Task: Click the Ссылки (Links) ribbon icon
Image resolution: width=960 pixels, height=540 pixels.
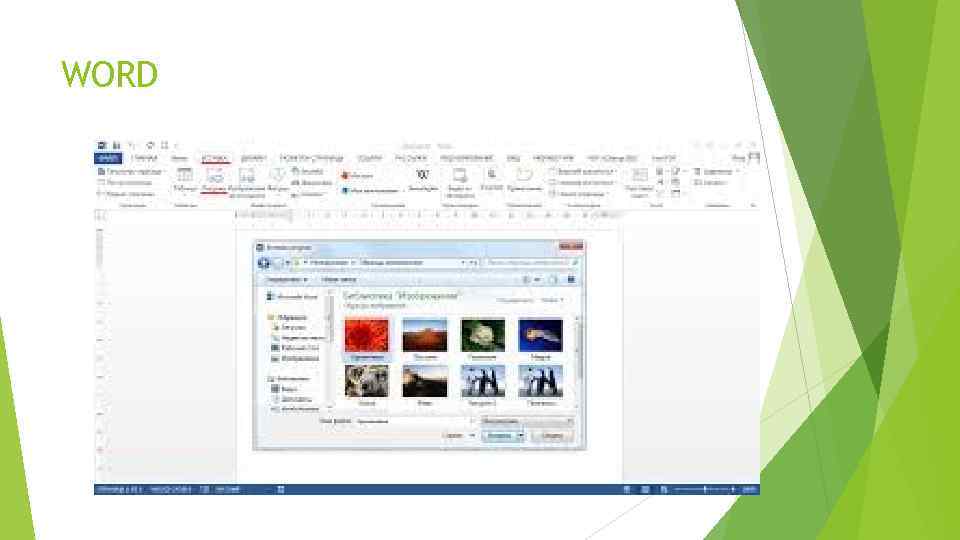Action: click(492, 181)
